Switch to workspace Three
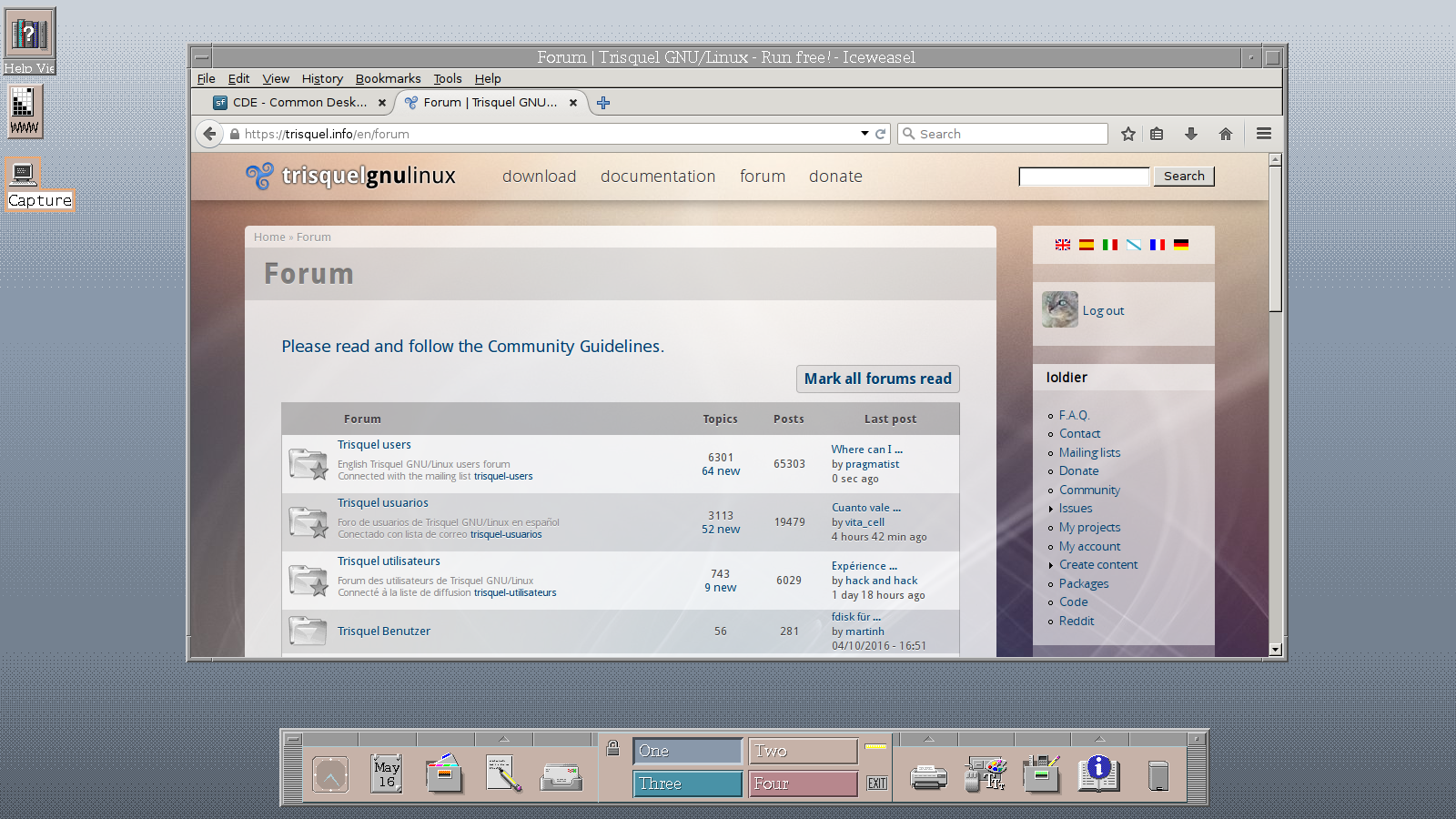This screenshot has width=1456, height=819. click(687, 784)
